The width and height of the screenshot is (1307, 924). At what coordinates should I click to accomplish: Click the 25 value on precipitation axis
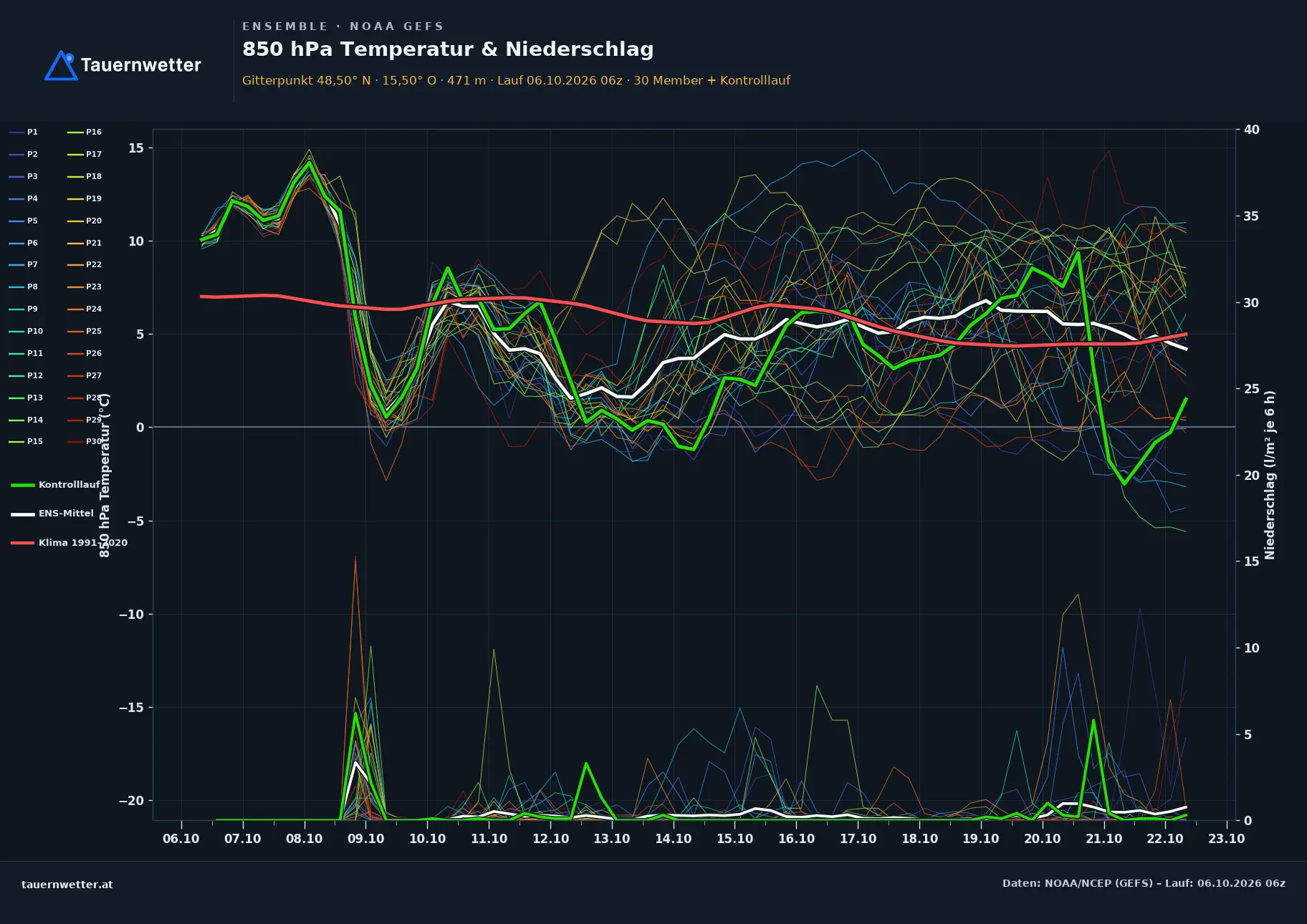click(1252, 389)
